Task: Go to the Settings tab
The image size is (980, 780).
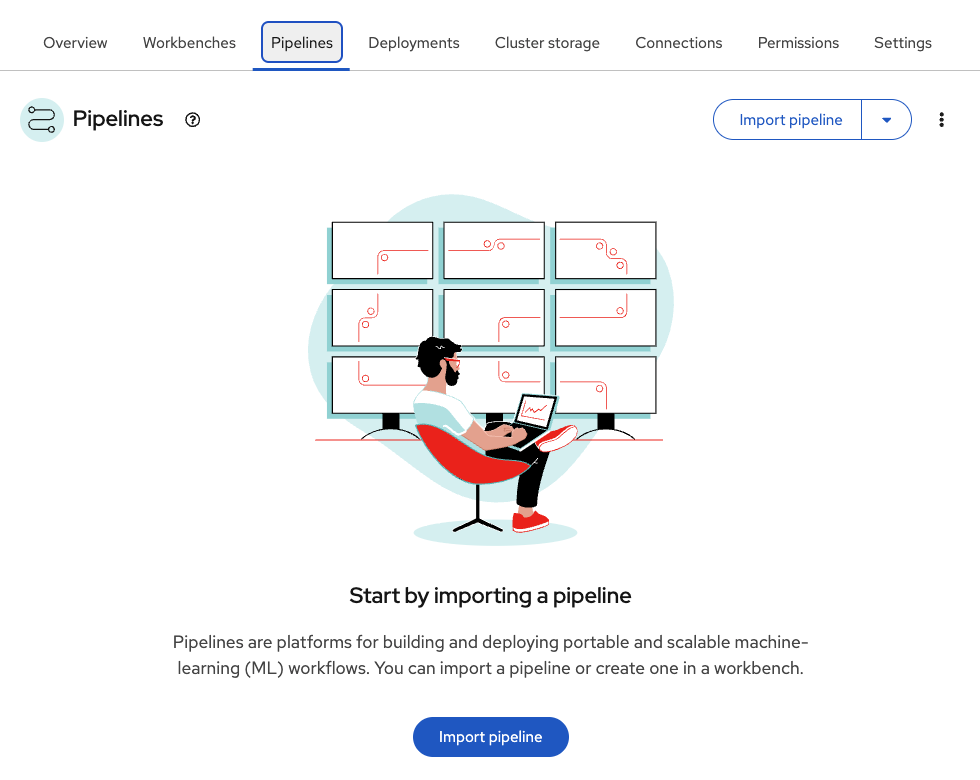Action: 903,43
